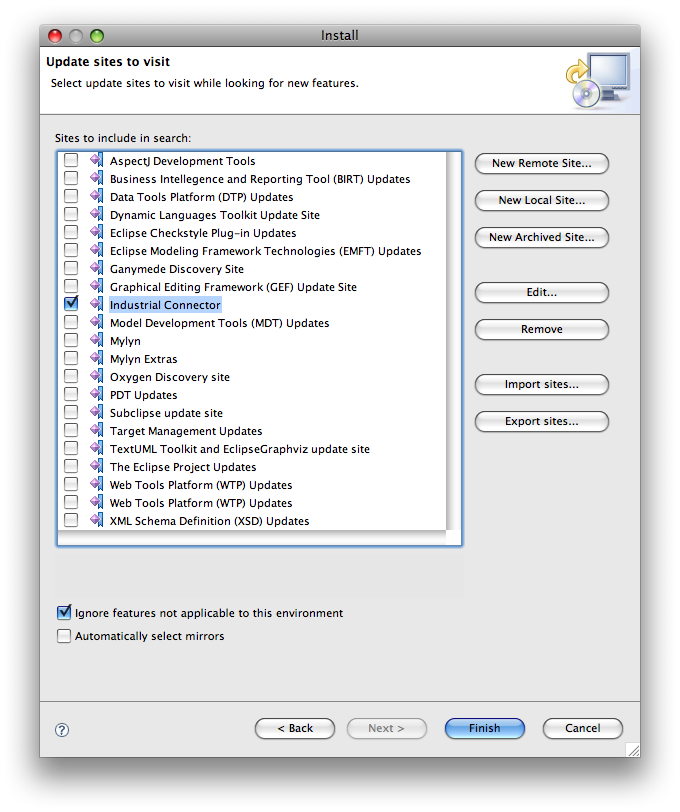Viewport: 680px width, 812px height.
Task: Enable The Eclipse Project Updates checkbox
Action: pyautogui.click(x=71, y=466)
